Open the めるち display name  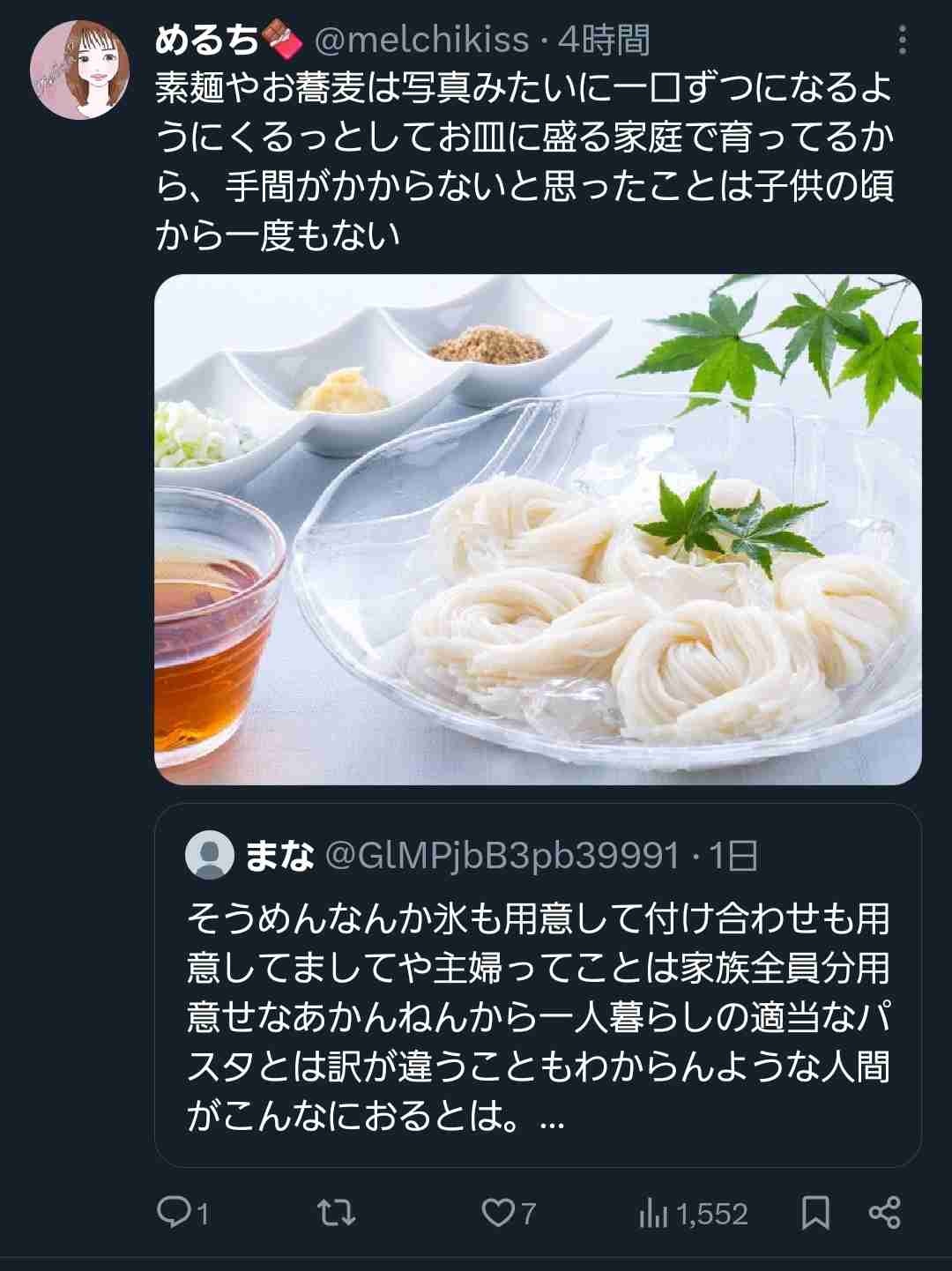(x=207, y=41)
